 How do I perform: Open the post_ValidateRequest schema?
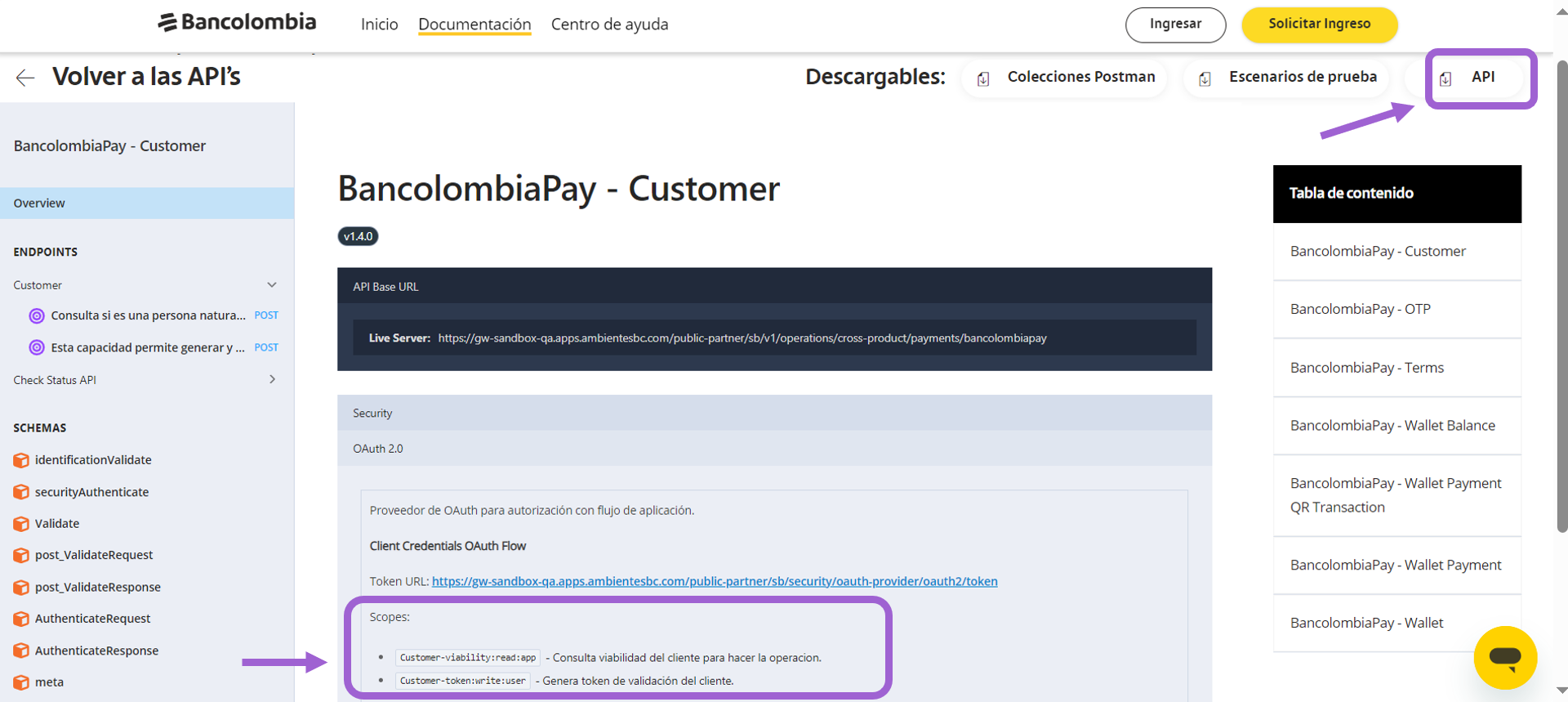pos(94,556)
